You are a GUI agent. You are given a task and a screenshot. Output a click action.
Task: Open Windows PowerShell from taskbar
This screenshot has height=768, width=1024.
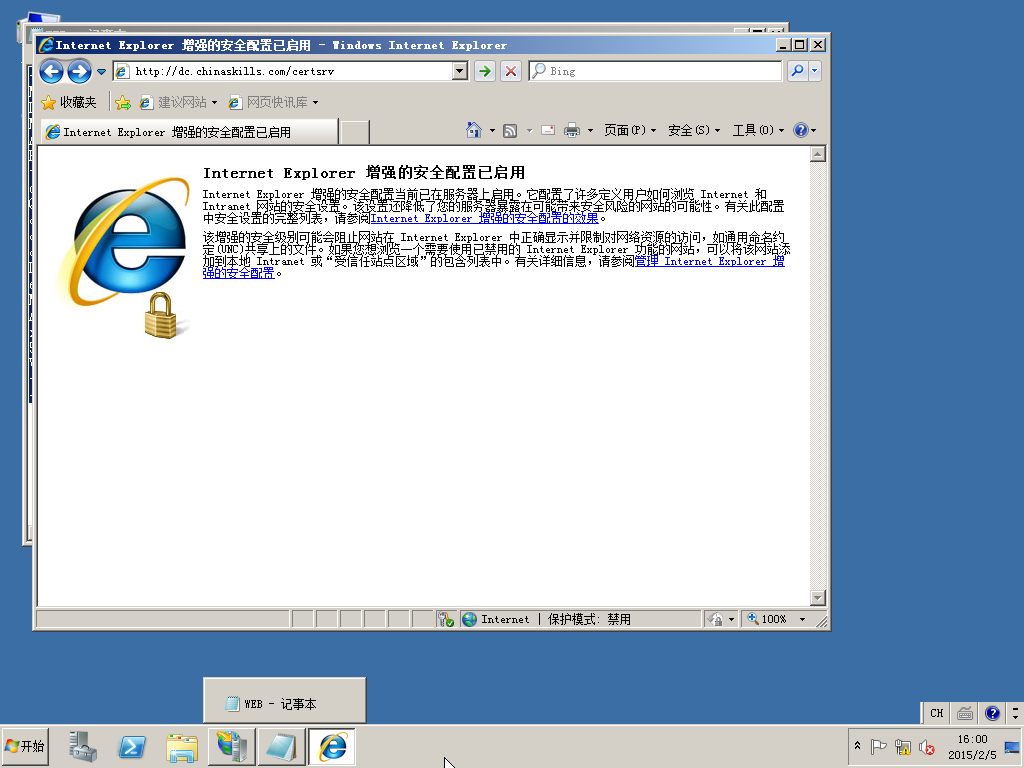click(x=132, y=746)
